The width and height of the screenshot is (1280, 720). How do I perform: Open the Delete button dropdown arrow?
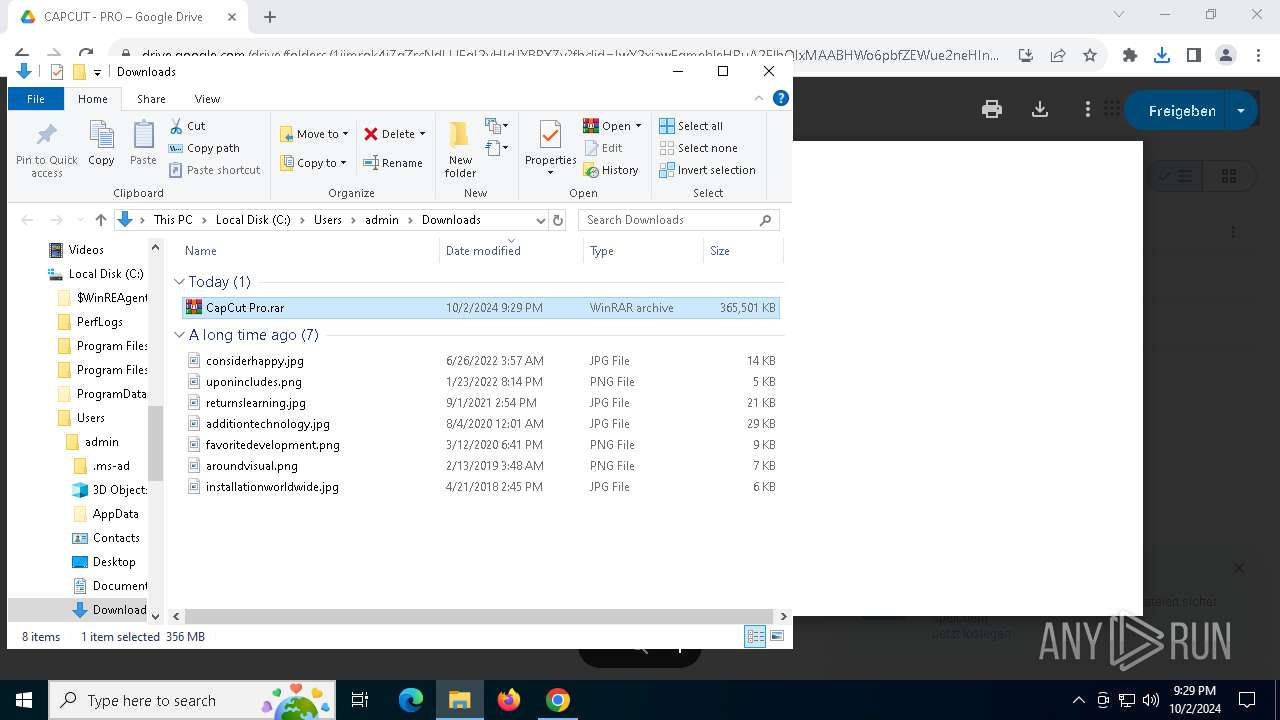click(422, 134)
